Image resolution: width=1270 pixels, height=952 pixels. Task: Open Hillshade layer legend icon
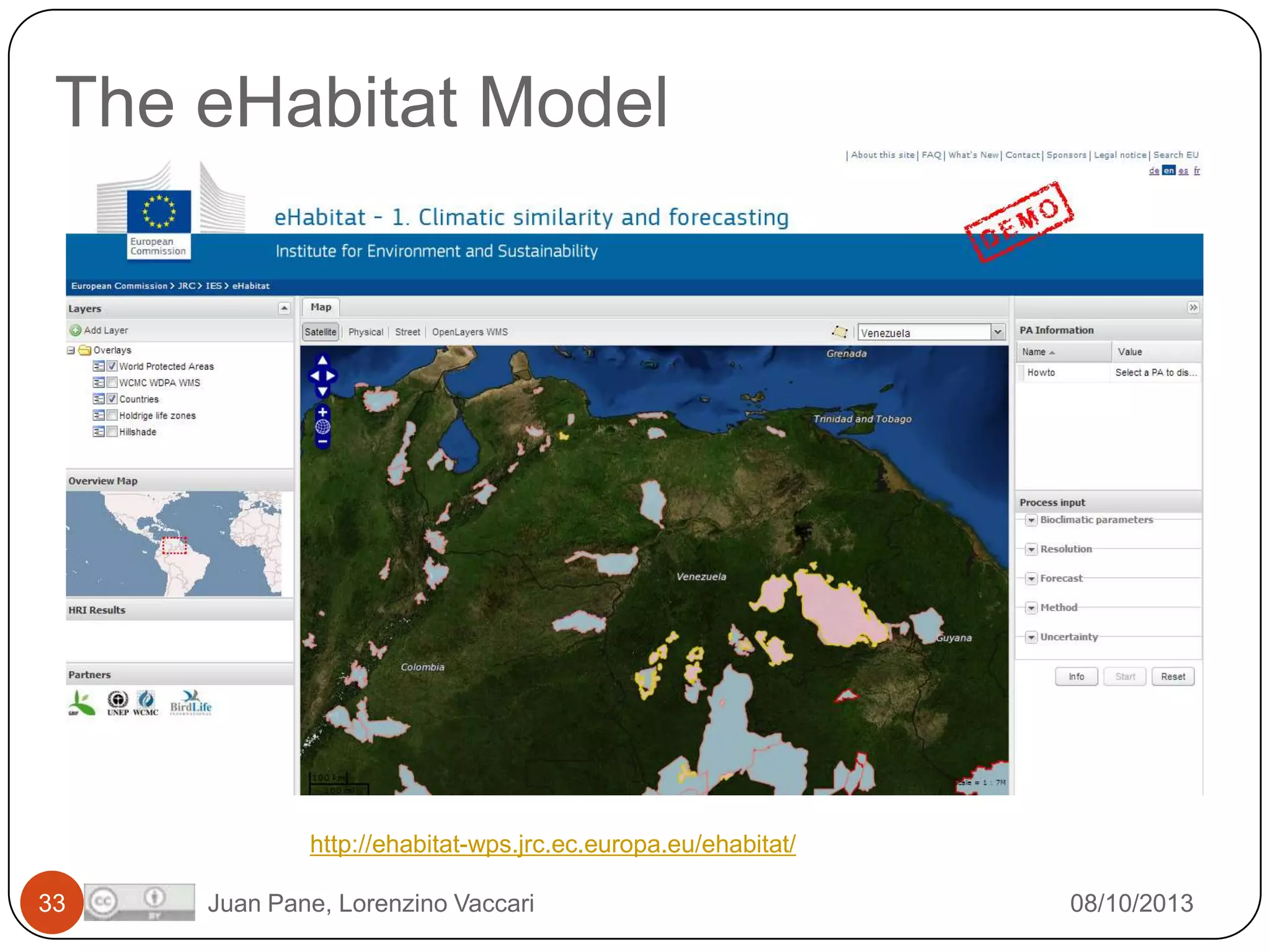click(99, 431)
